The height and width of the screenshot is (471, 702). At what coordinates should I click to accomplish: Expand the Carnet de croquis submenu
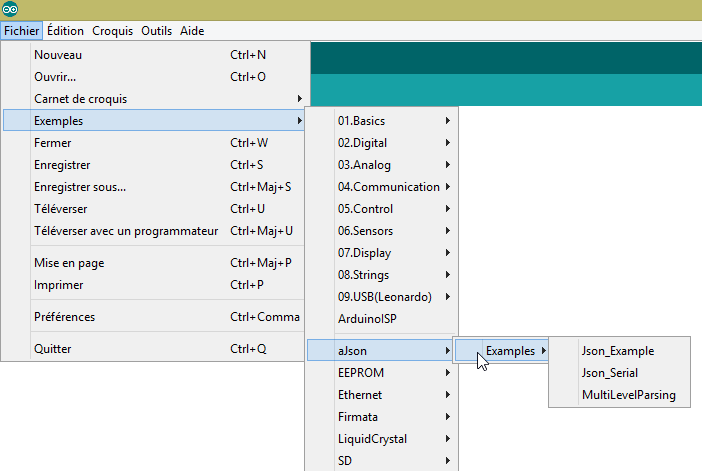pyautogui.click(x=80, y=99)
